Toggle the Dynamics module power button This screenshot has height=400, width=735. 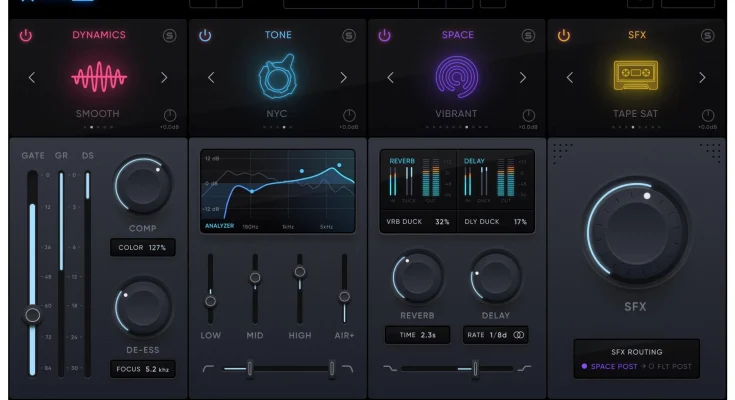(26, 36)
